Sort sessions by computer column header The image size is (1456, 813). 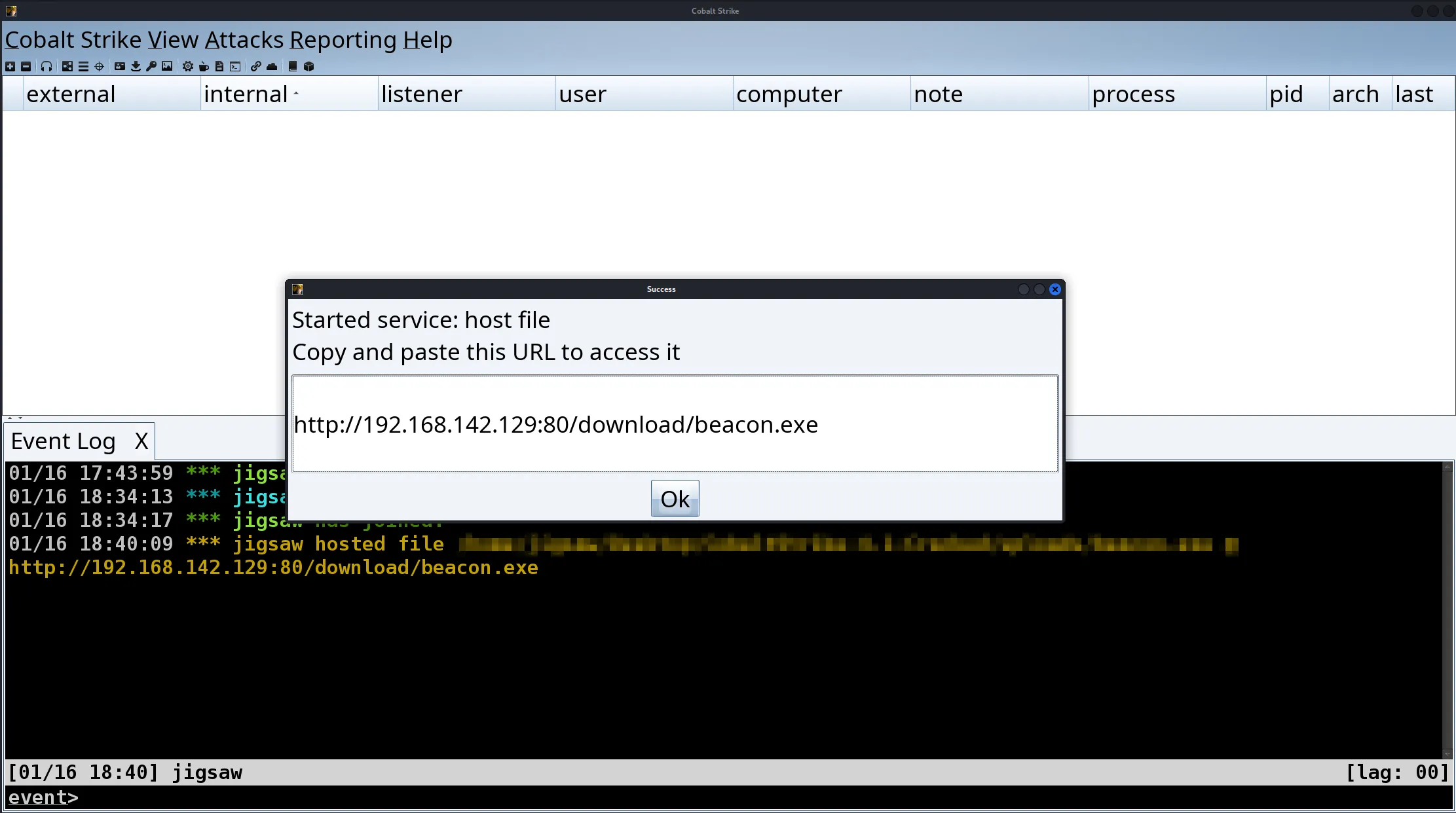821,94
